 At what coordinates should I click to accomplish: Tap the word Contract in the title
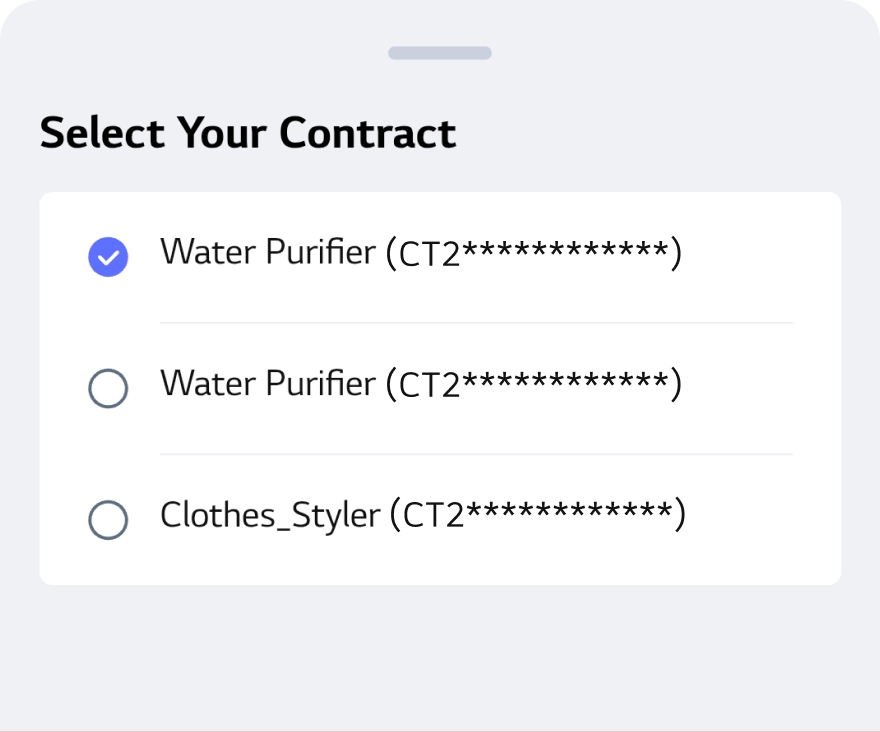(x=367, y=133)
